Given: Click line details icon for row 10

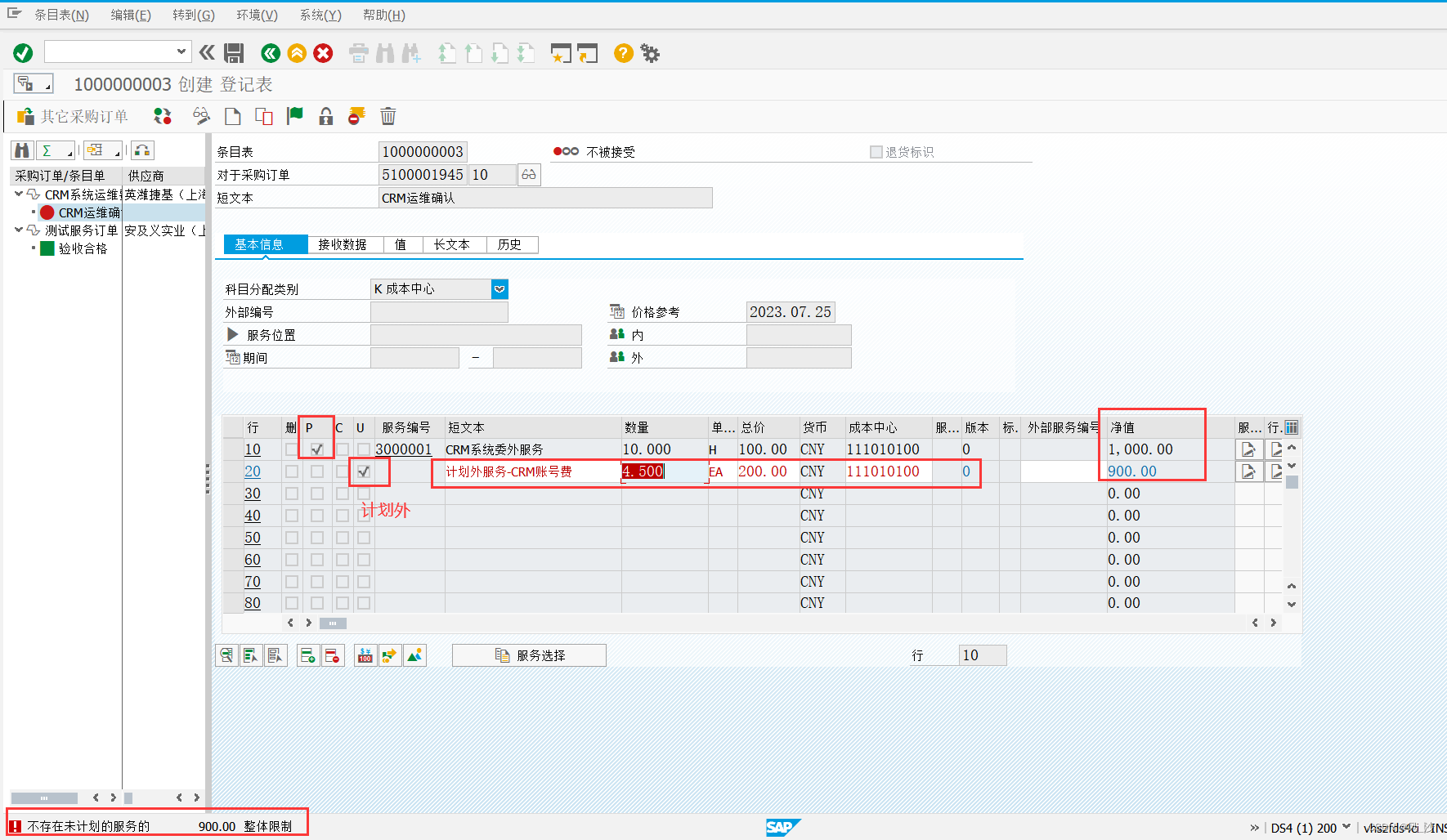Looking at the screenshot, I should 1248,449.
